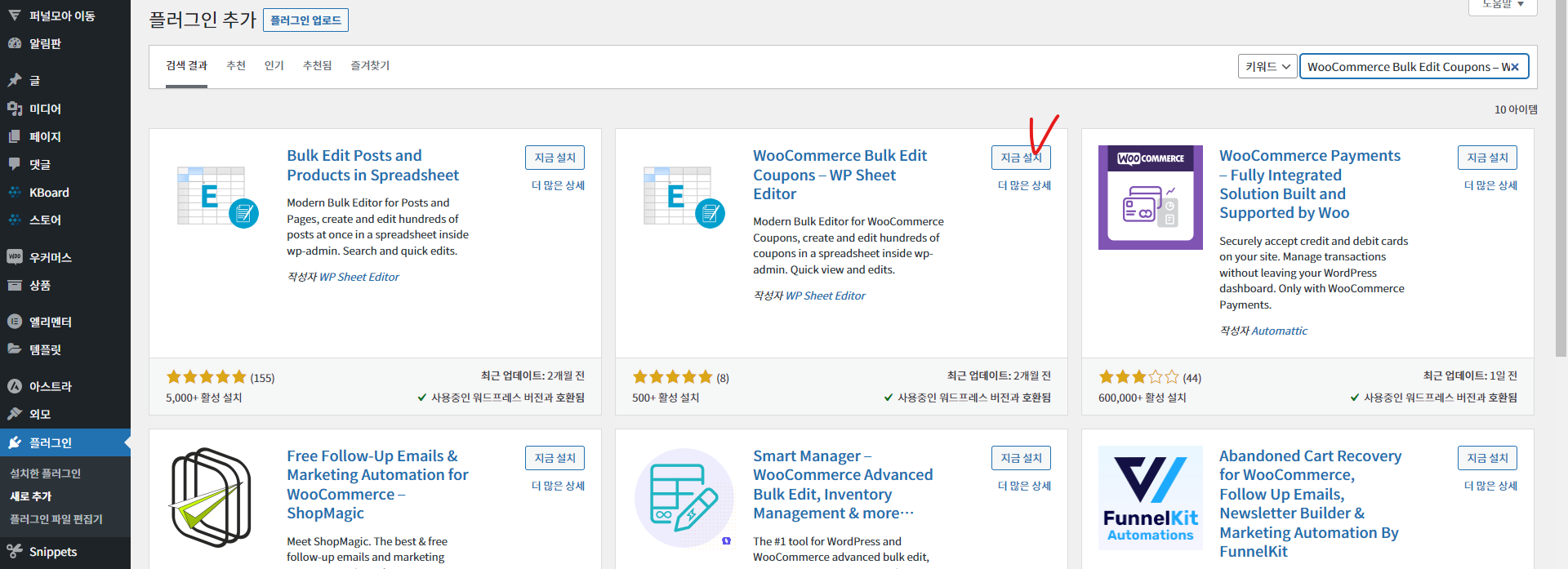
Task: Switch to the 검색 결과 tab
Action: (186, 65)
